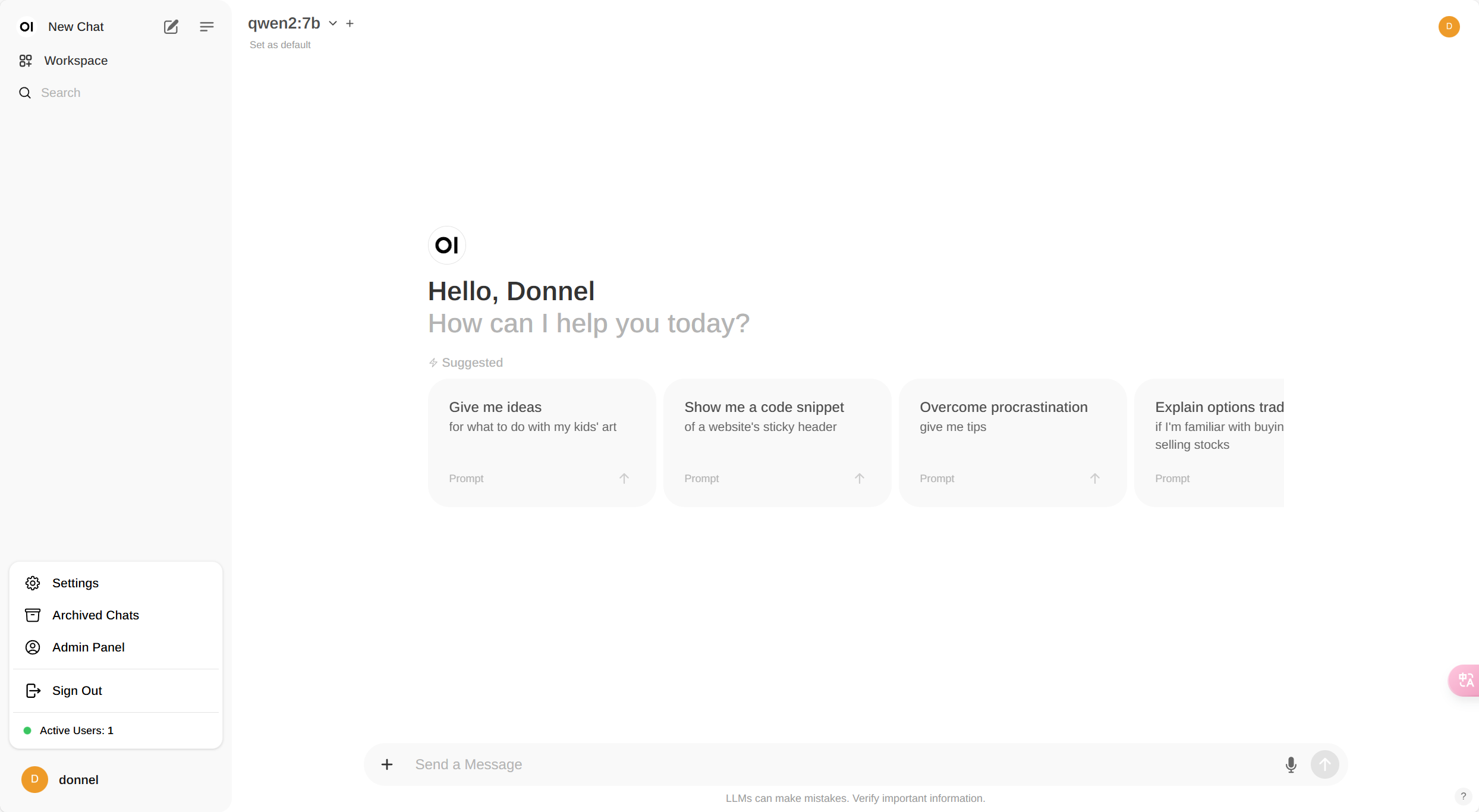
Task: Click the Sign Out icon
Action: [32, 690]
